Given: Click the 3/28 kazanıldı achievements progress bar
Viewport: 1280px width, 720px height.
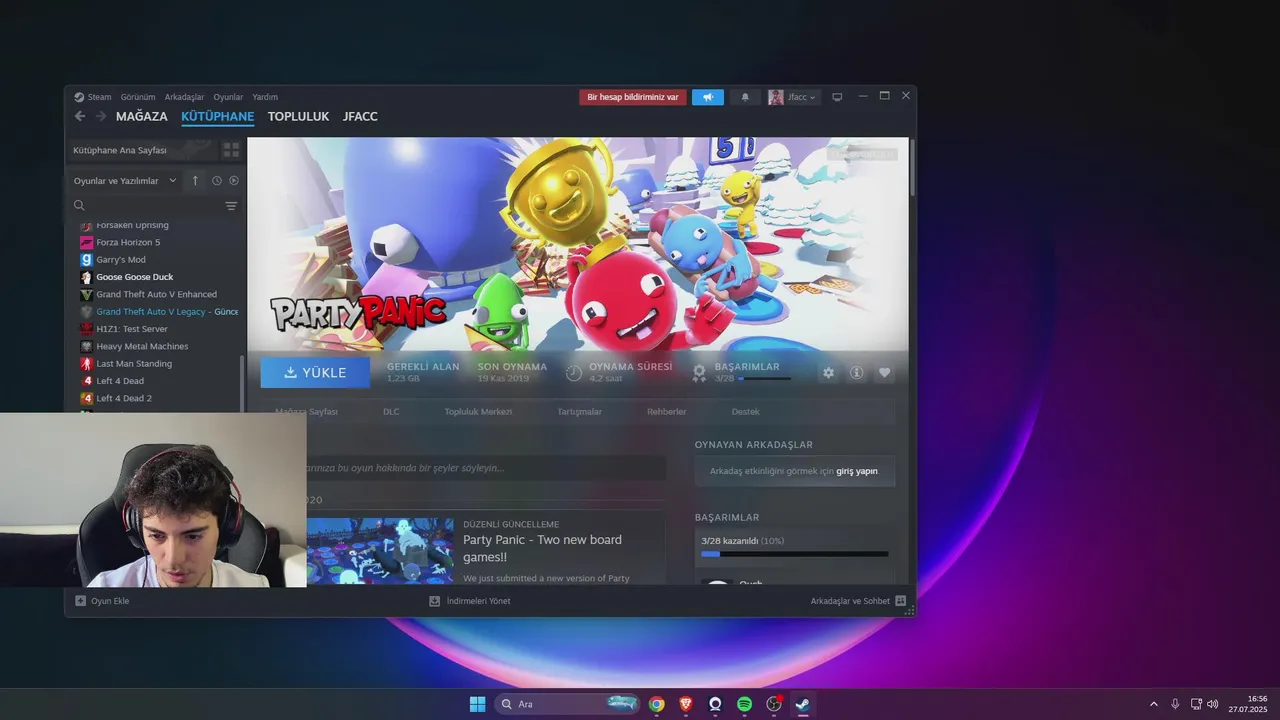Looking at the screenshot, I should pyautogui.click(x=795, y=554).
